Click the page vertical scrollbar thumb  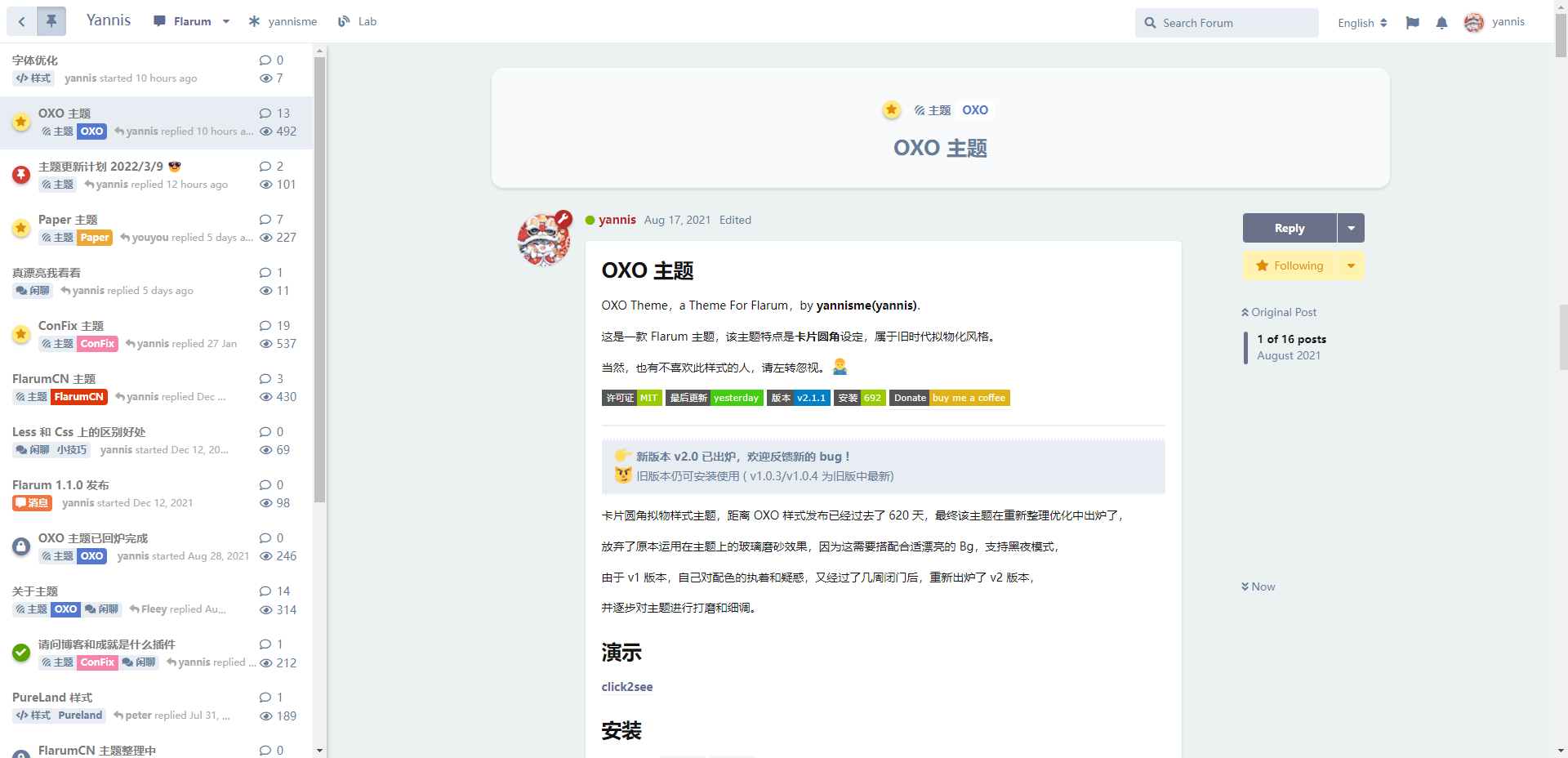tap(1561, 35)
